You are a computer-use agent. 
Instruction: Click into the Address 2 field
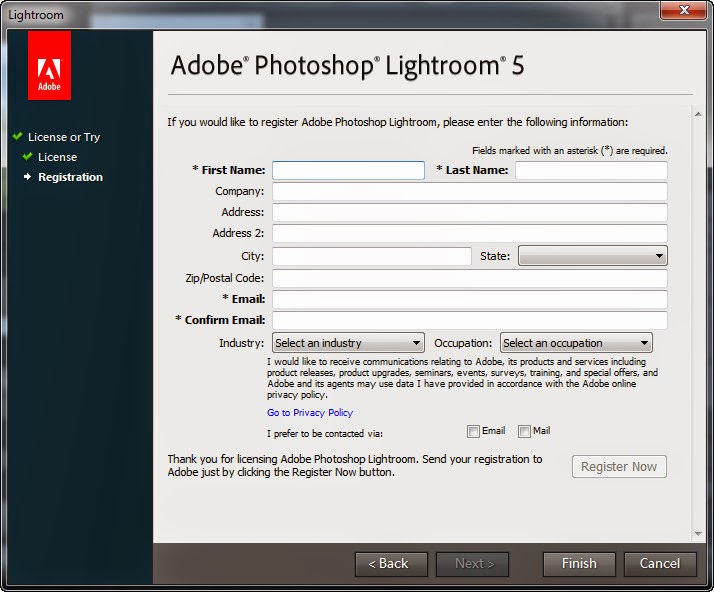tap(470, 233)
